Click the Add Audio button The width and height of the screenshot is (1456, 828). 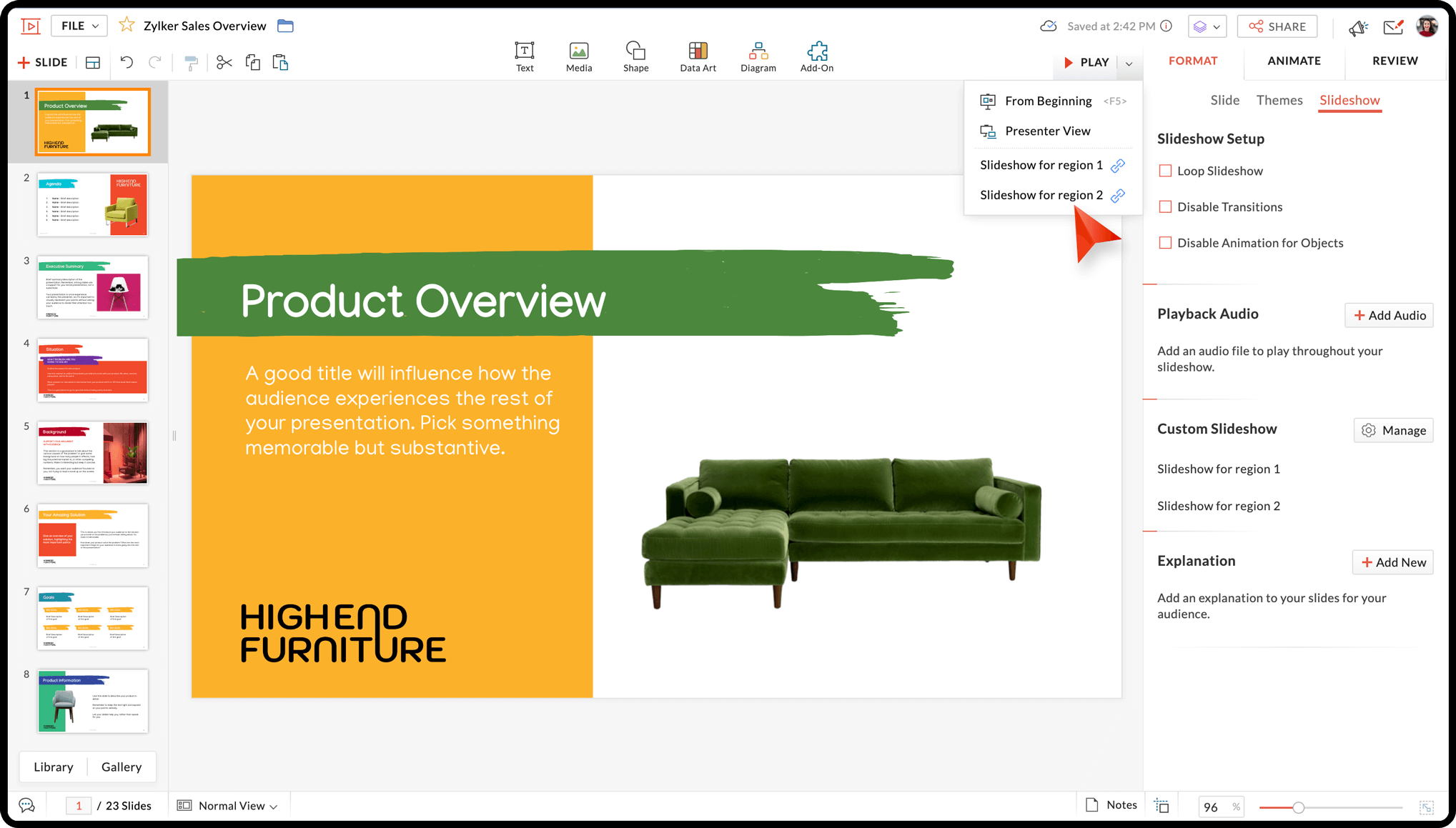[1389, 315]
